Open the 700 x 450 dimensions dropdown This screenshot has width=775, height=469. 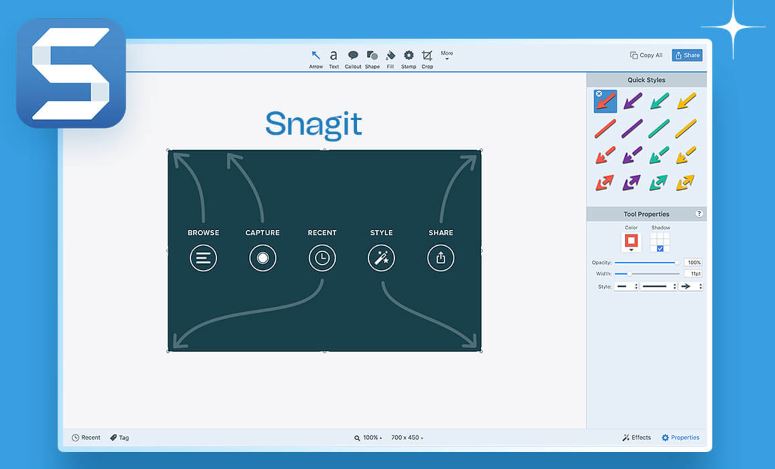[407, 437]
